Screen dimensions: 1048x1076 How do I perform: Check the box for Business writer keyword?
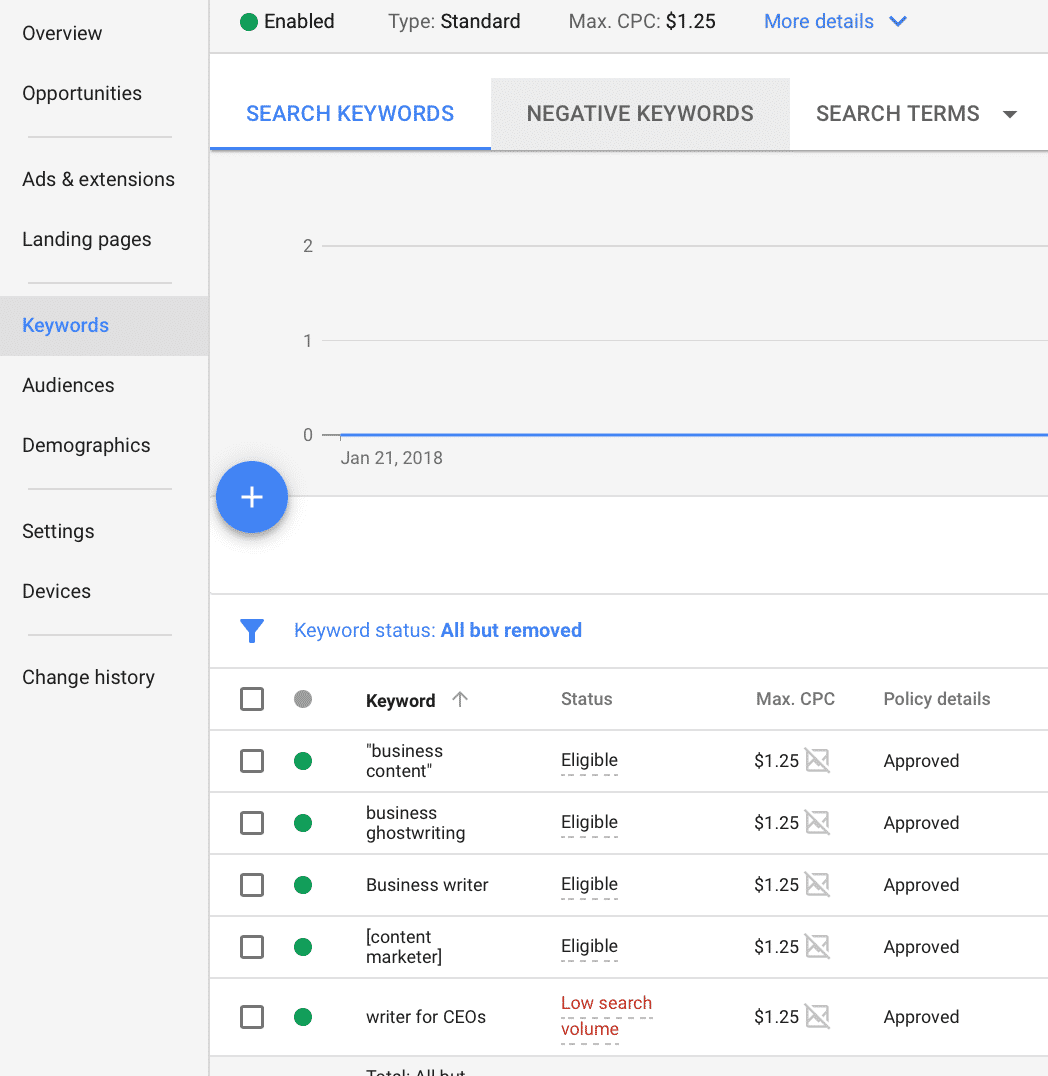pyautogui.click(x=252, y=885)
